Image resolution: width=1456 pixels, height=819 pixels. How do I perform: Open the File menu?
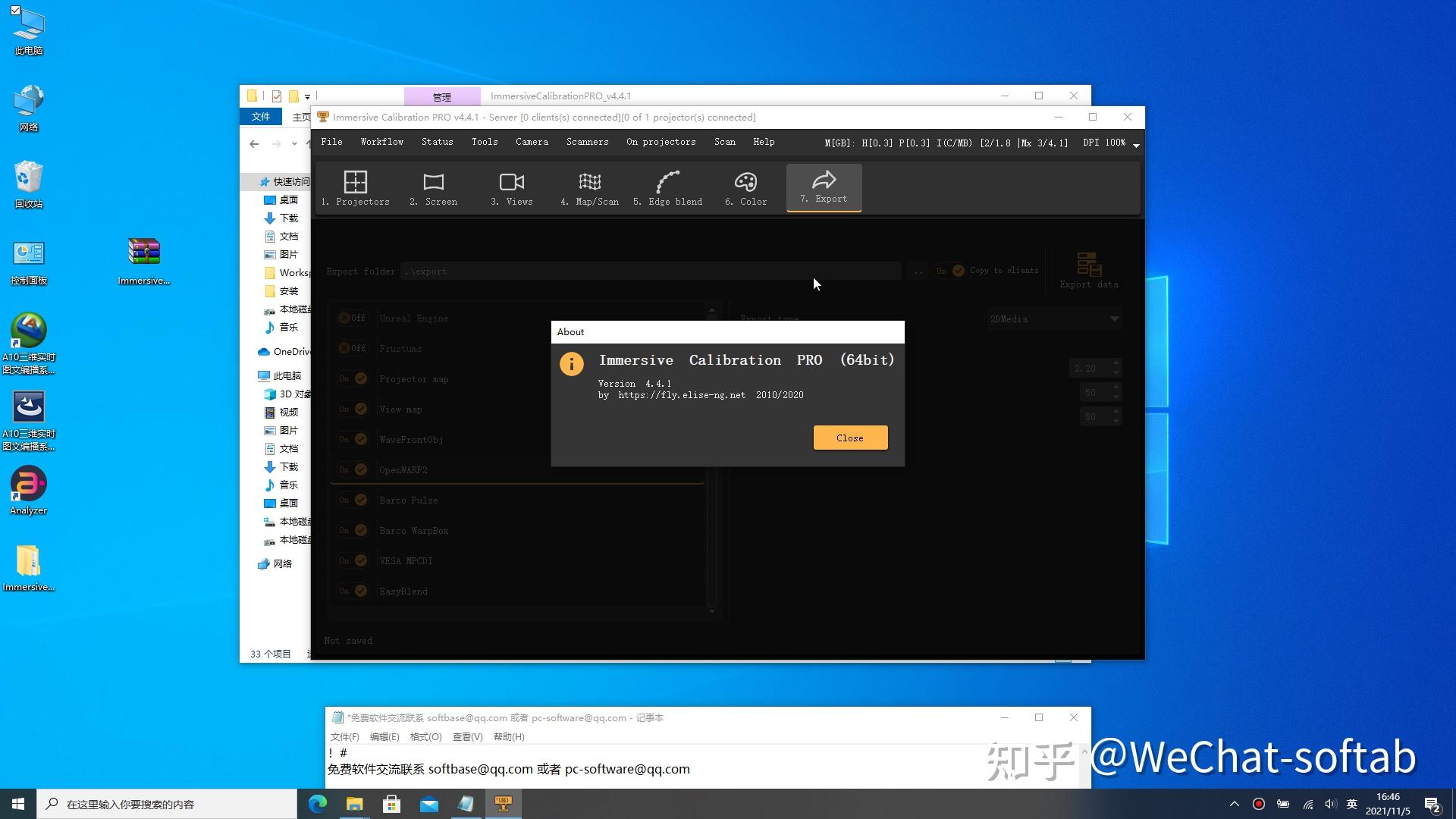tap(331, 142)
